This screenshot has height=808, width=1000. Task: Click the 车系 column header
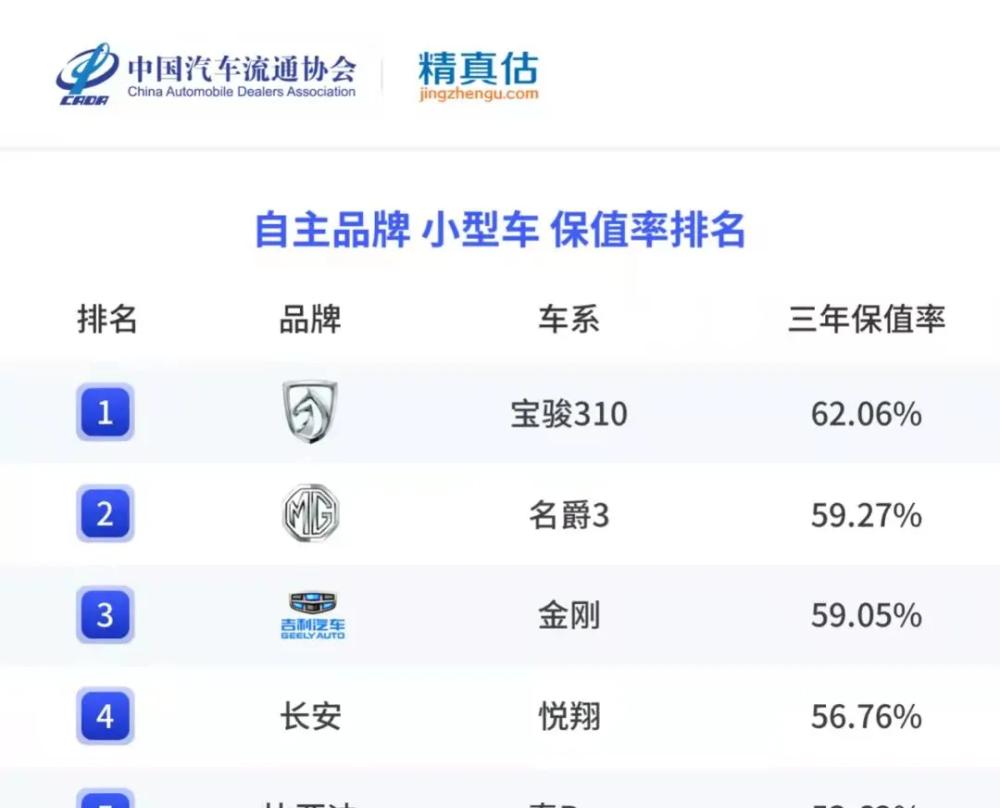pos(569,318)
